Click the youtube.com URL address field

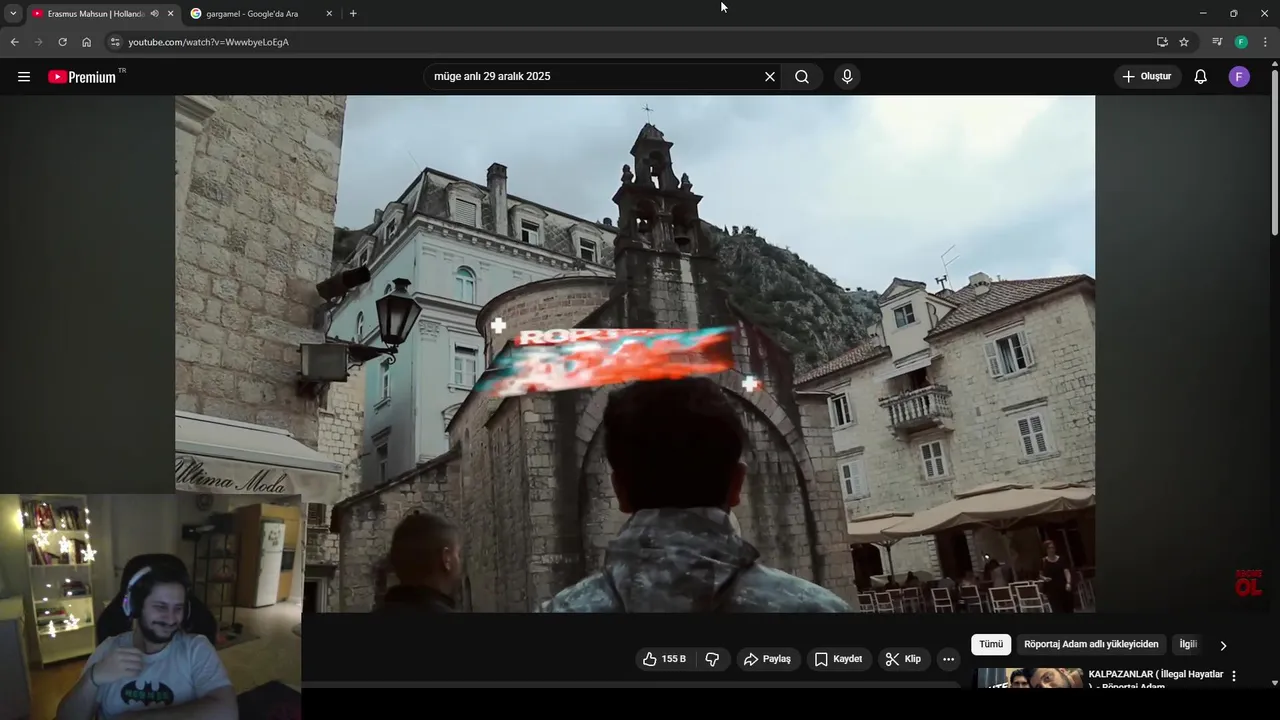(208, 42)
